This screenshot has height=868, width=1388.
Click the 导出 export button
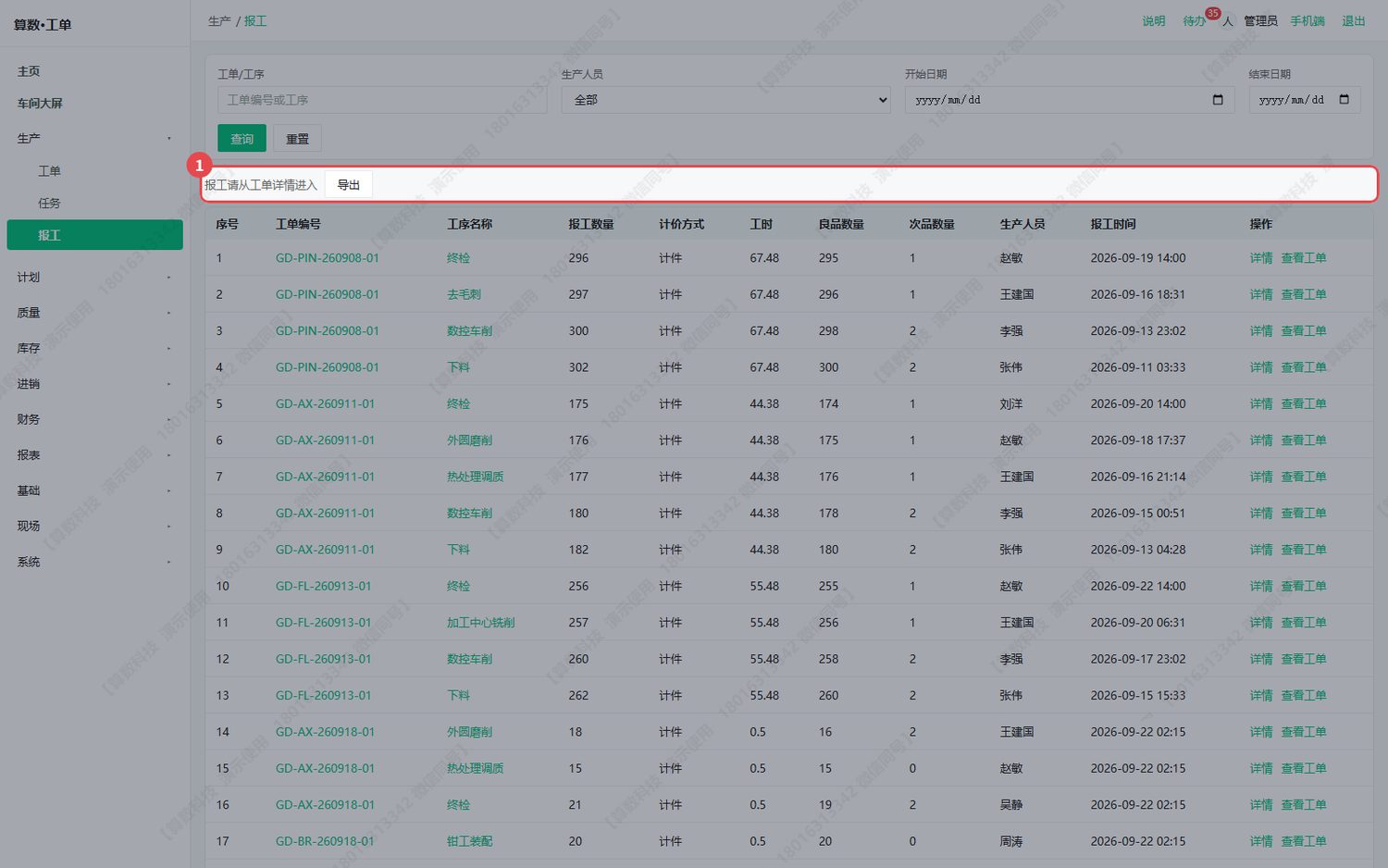tap(348, 185)
